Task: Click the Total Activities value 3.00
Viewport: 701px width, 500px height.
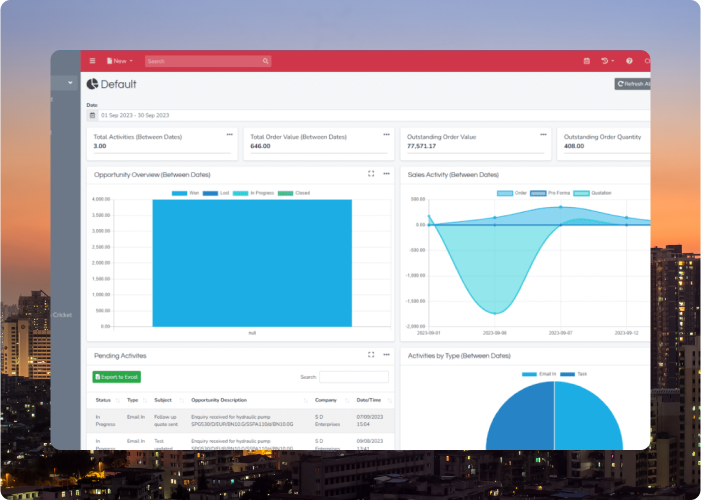Action: (100, 146)
